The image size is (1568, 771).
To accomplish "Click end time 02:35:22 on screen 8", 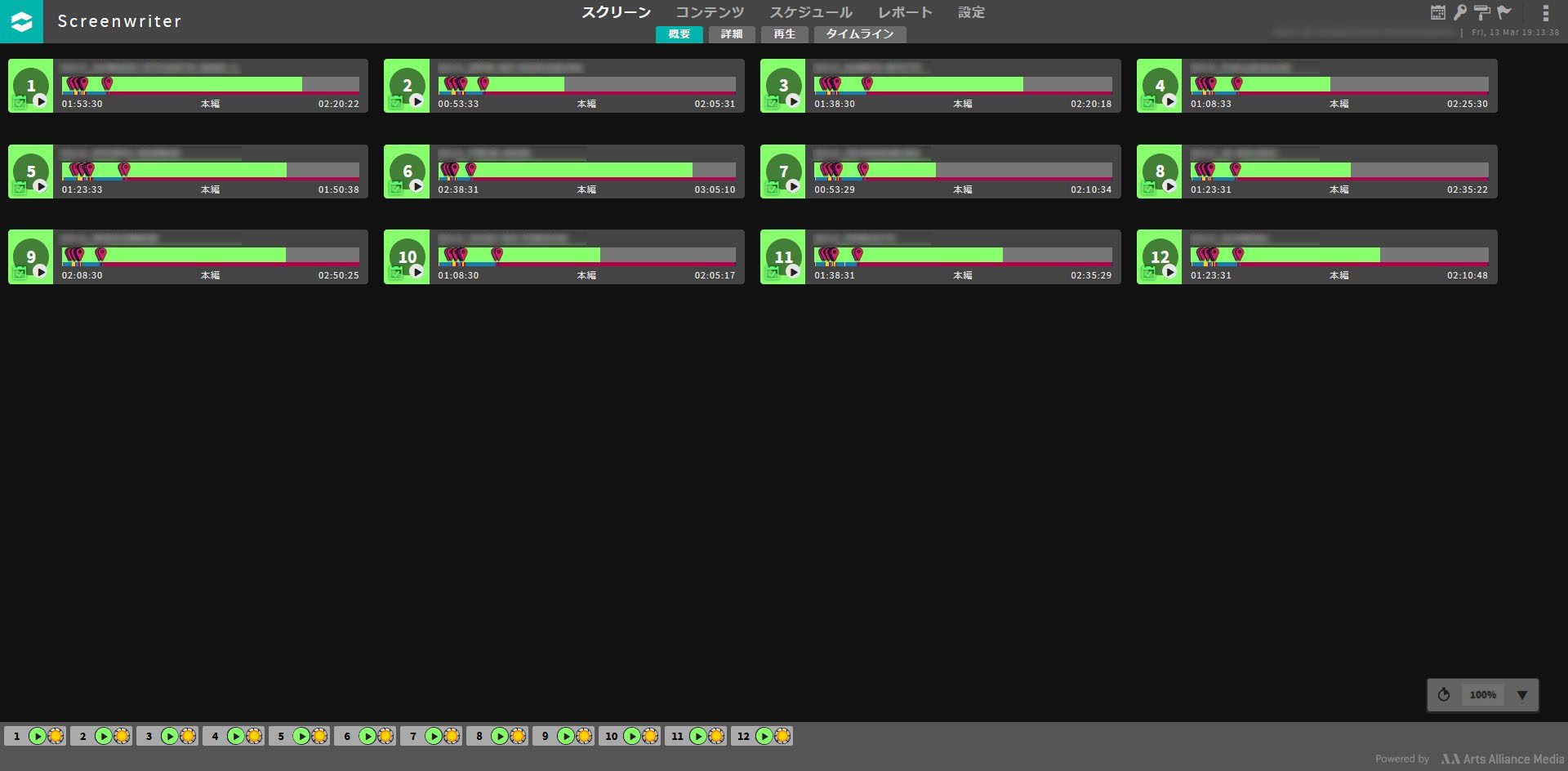I will 1468,189.
